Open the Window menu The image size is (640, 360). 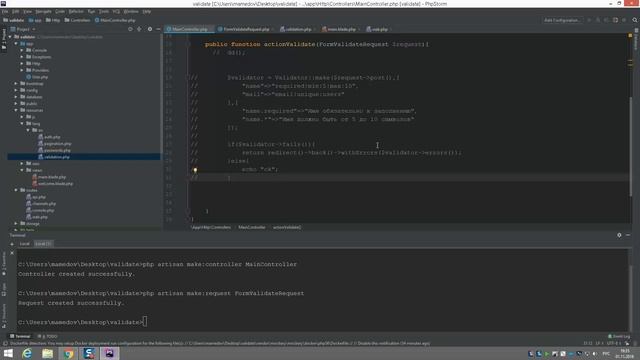131,11
